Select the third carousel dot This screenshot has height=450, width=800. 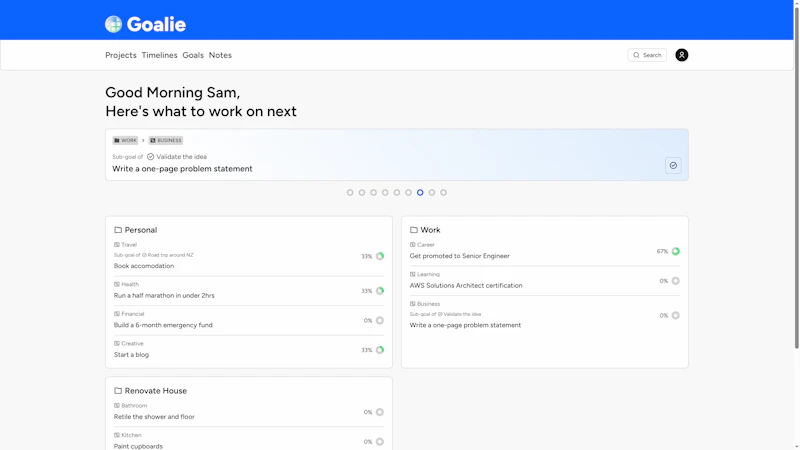click(x=373, y=192)
